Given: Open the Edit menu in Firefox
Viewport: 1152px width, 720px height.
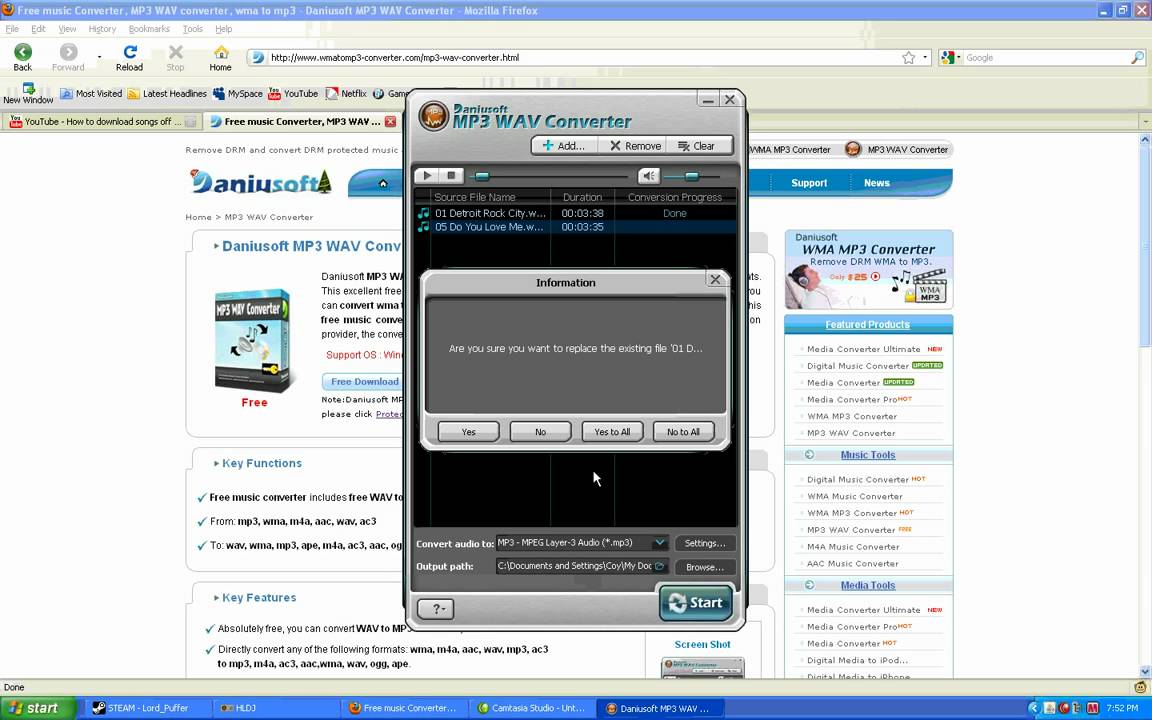Looking at the screenshot, I should pyautogui.click(x=38, y=29).
